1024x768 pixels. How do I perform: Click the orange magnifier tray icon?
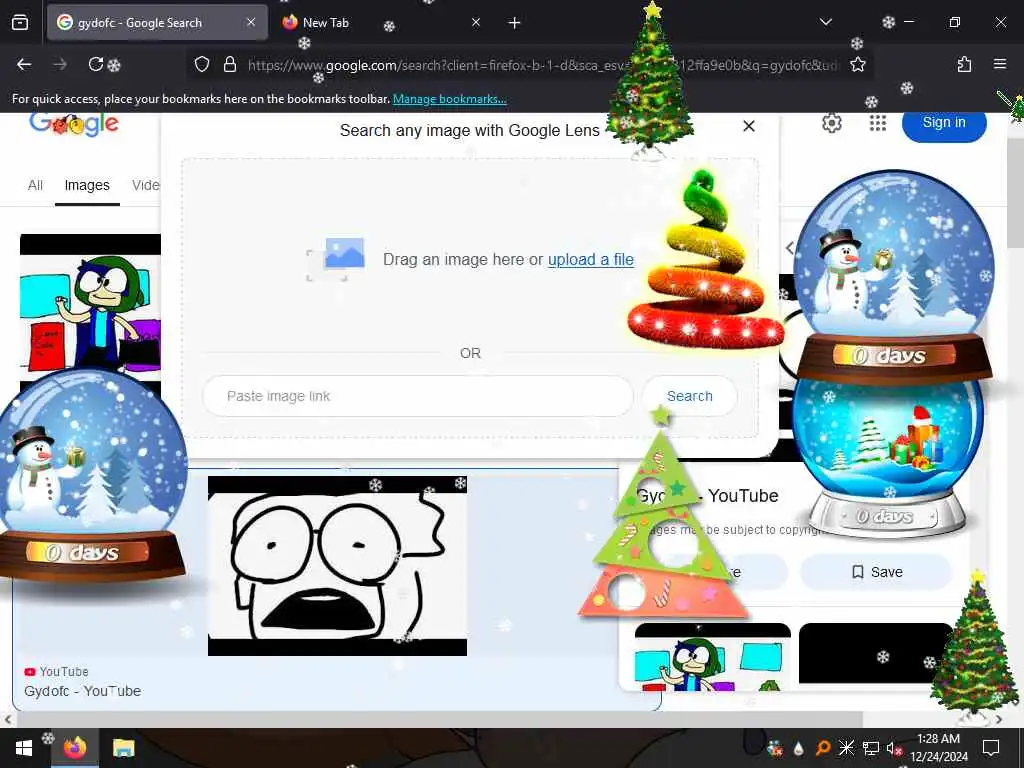823,748
